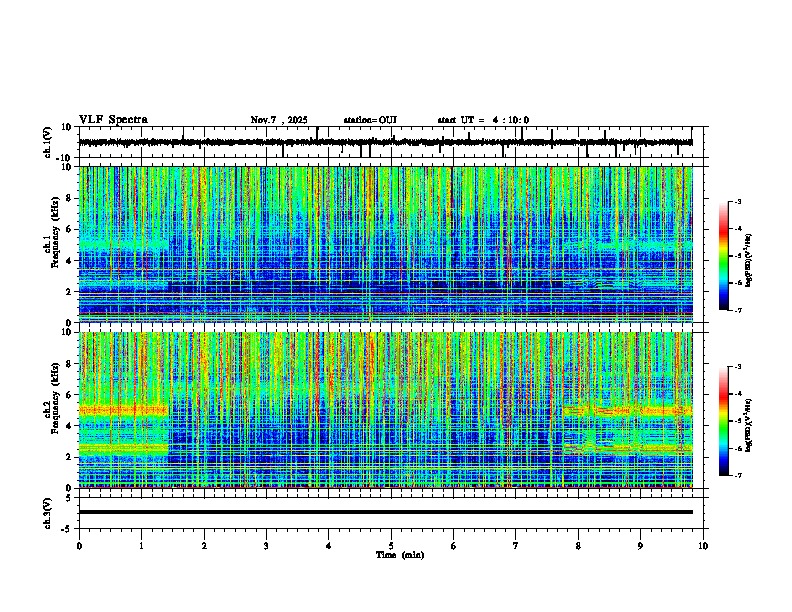This screenshot has height=612, width=792.
Task: Click the 2.5 kHz emission band at ch.2 start
Action: point(123,448)
